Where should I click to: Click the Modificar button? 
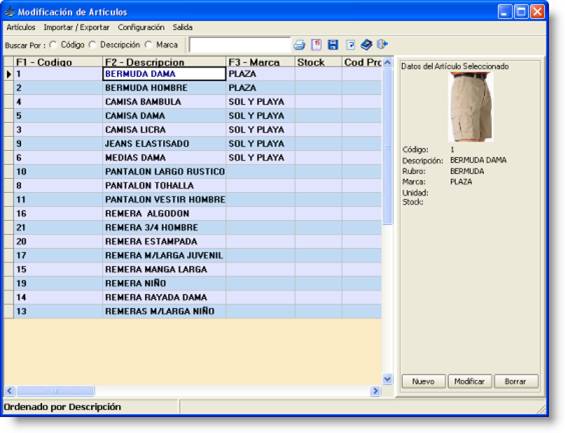470,381
